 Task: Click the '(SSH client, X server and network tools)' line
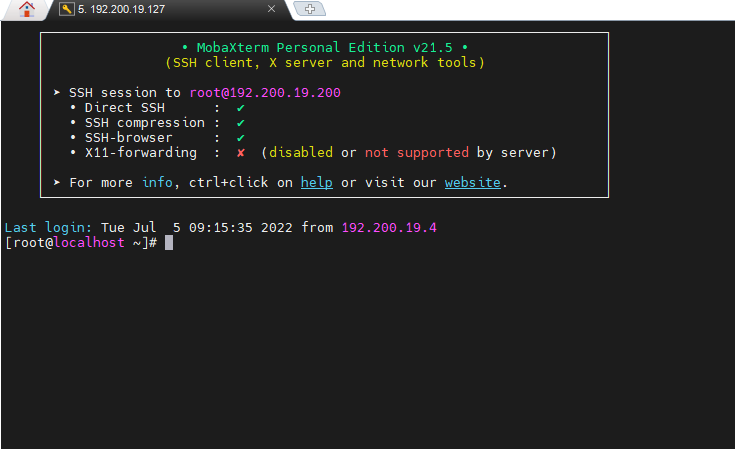click(x=324, y=63)
